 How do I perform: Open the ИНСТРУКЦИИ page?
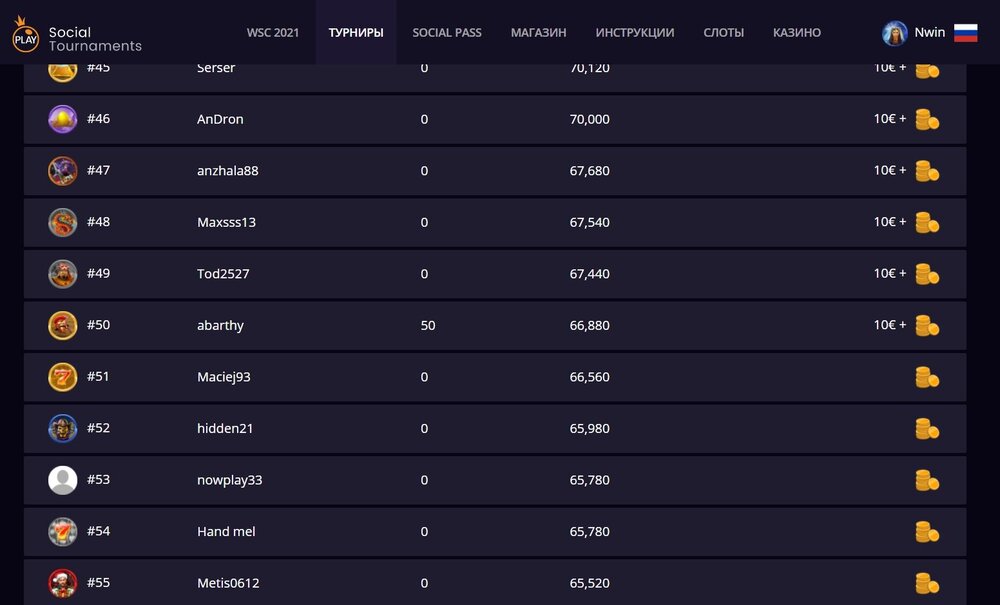tap(635, 33)
